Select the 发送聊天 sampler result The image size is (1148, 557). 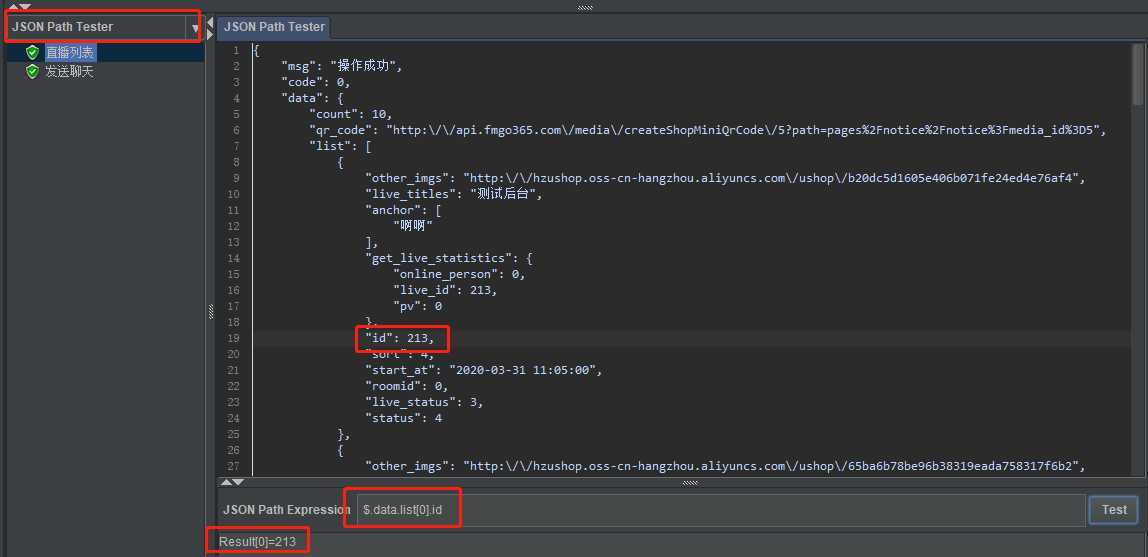tap(70, 72)
